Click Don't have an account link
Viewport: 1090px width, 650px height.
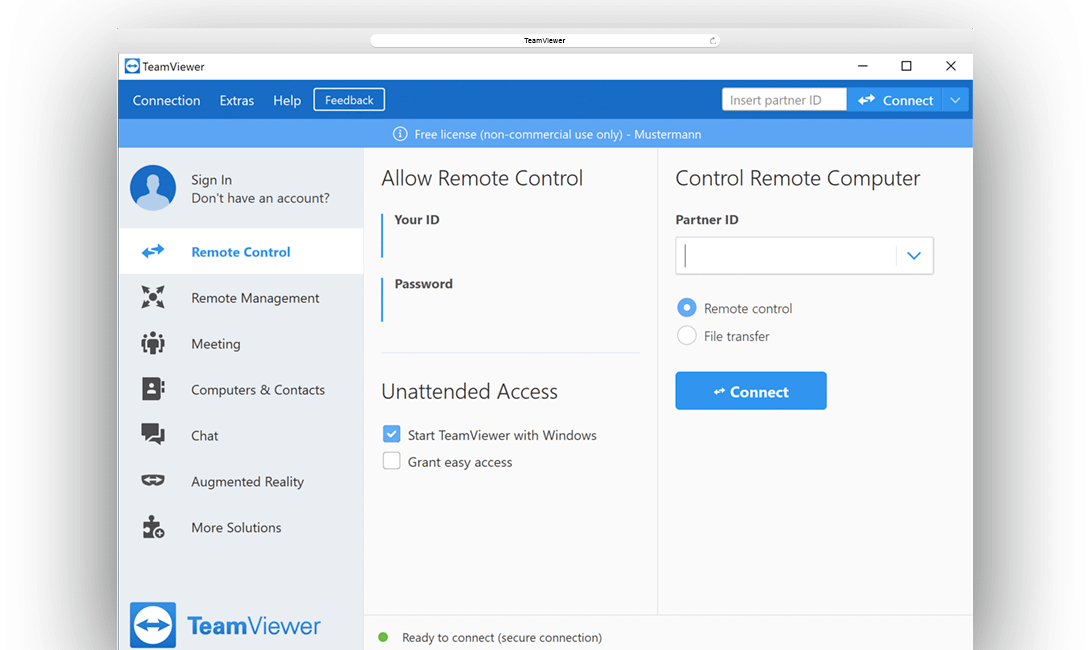260,198
